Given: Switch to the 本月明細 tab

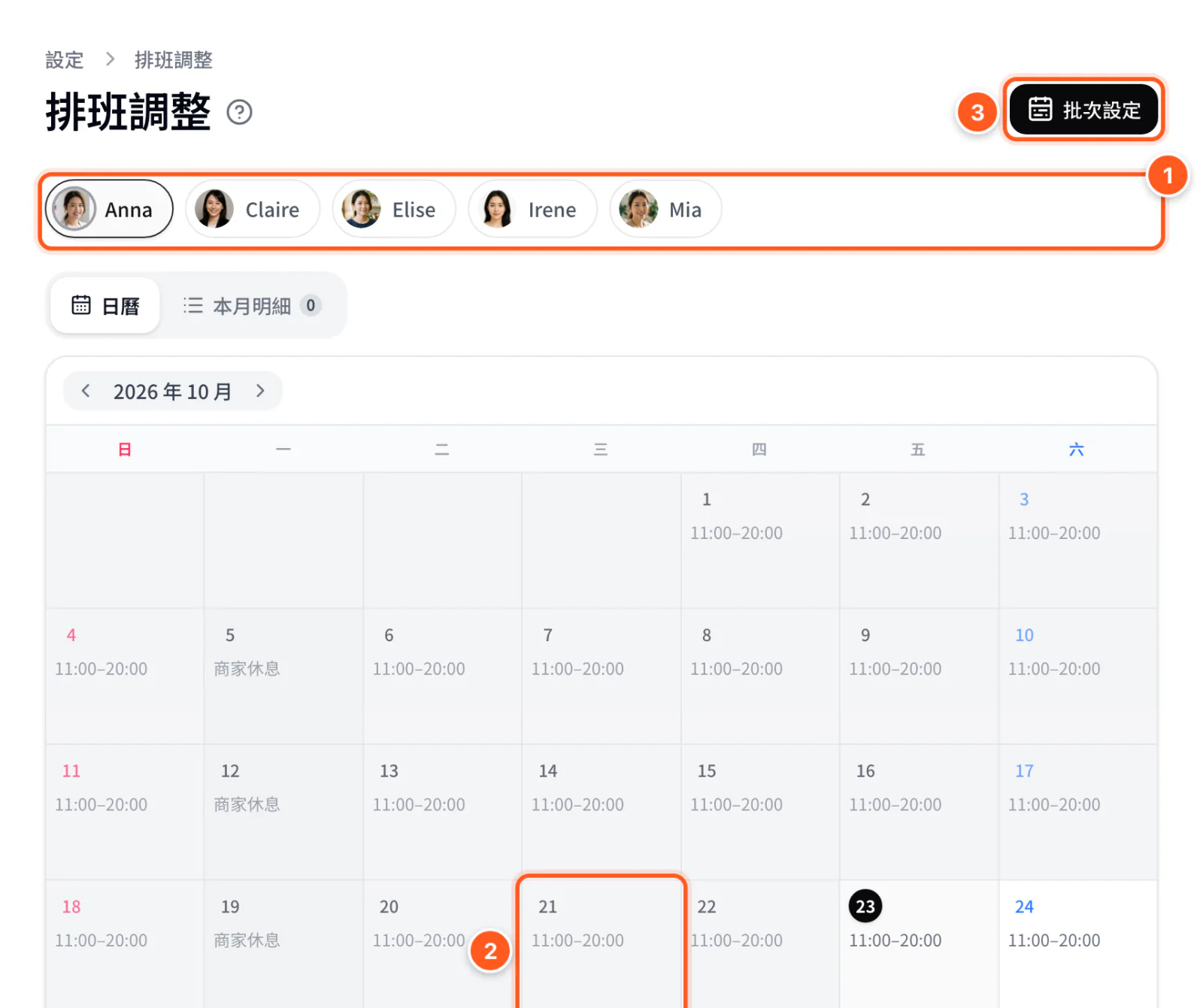Looking at the screenshot, I should [252, 305].
